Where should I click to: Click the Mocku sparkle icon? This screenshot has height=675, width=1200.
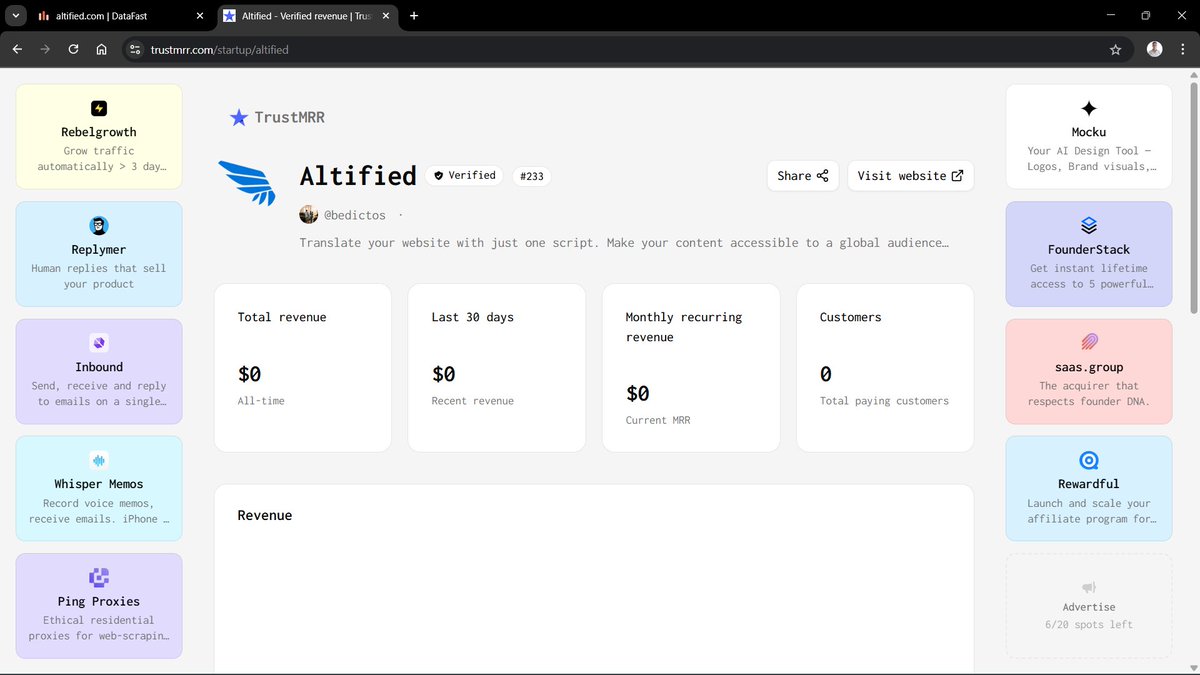click(1089, 109)
